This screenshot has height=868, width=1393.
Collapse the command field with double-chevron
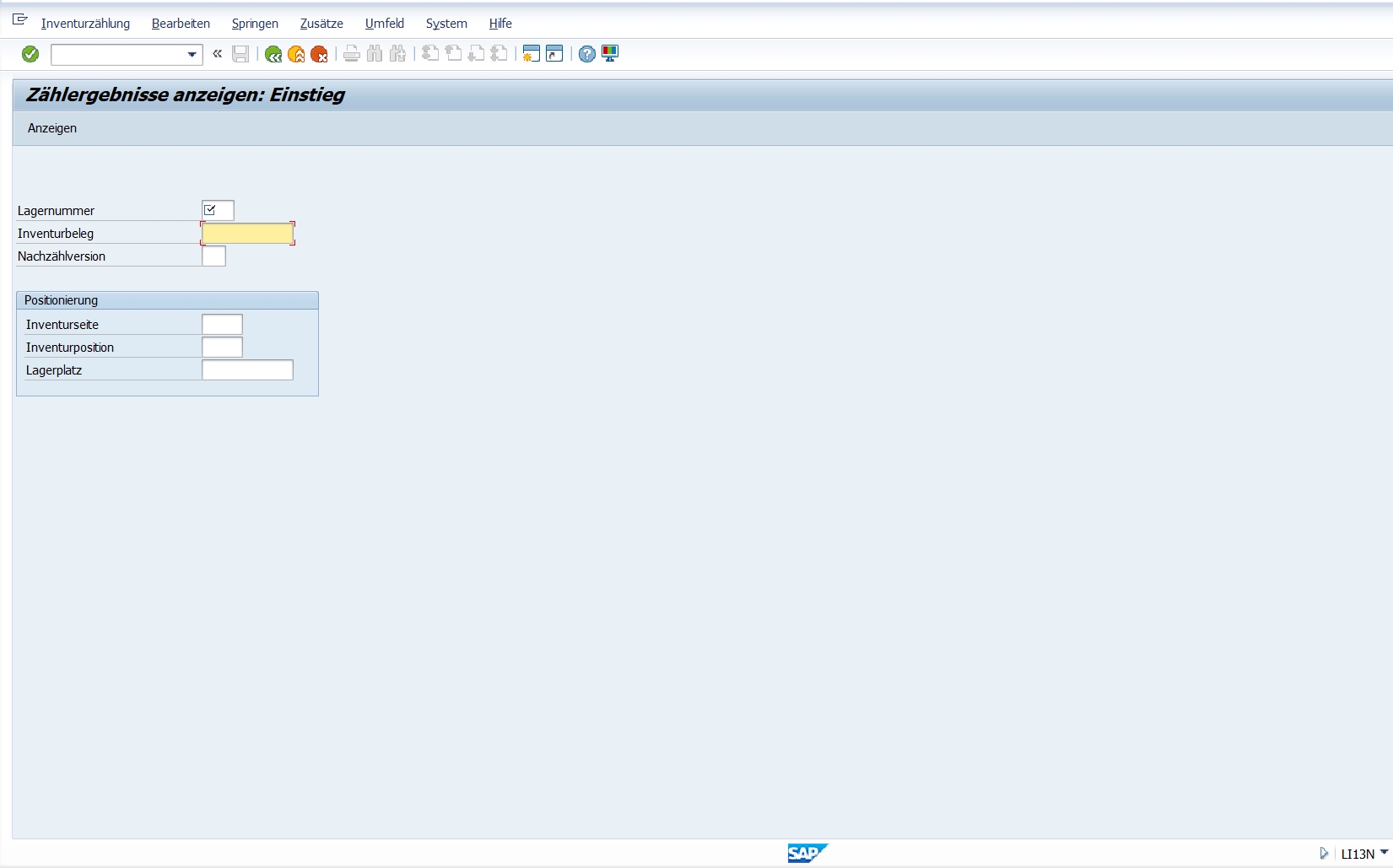click(218, 54)
